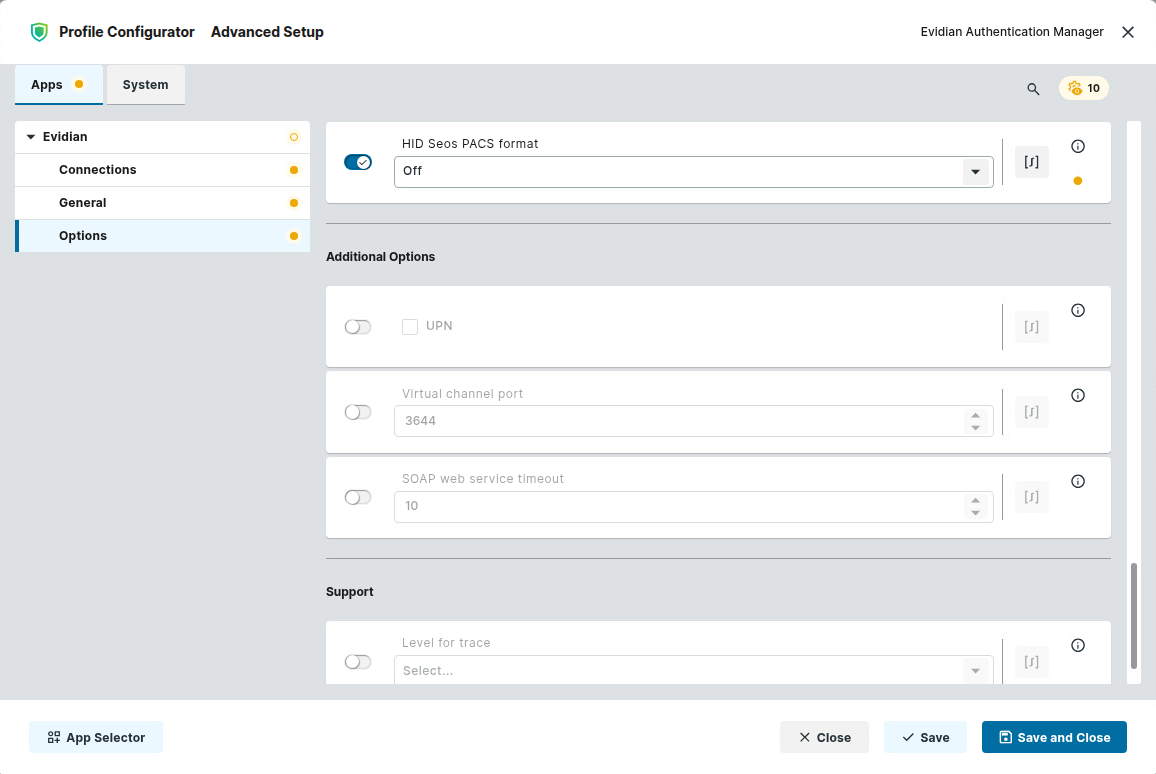The width and height of the screenshot is (1156, 774).
Task: Click the Support section heading
Action: coord(349,592)
